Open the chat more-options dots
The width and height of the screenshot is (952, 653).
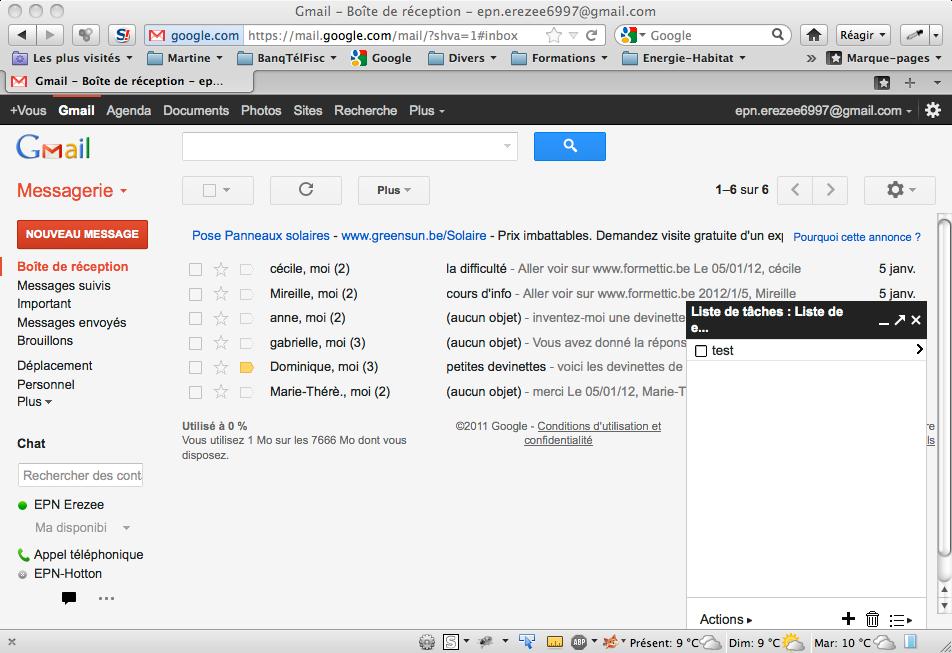click(x=106, y=598)
